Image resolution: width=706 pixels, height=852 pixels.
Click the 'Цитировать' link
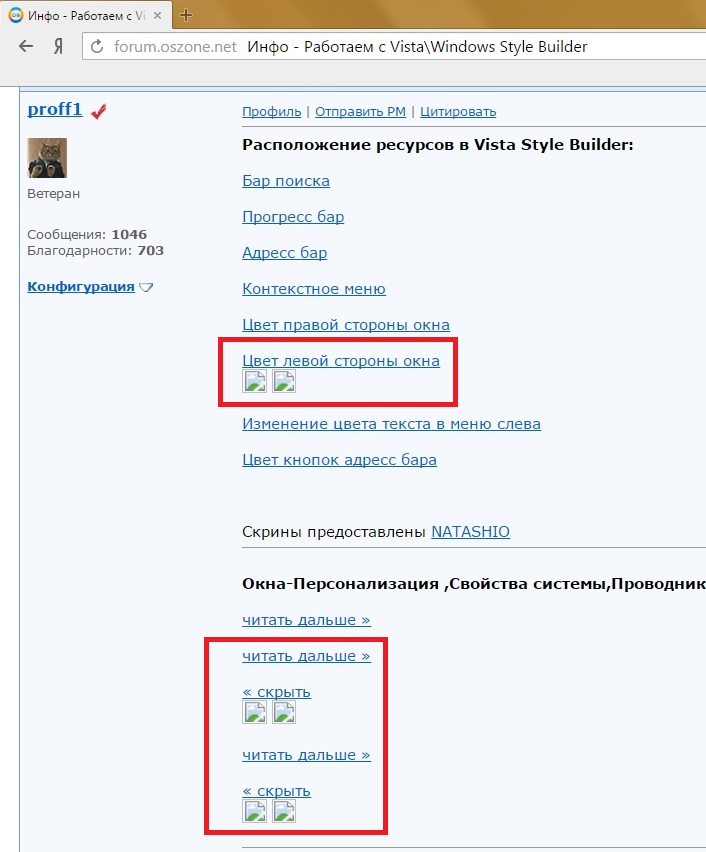(458, 111)
